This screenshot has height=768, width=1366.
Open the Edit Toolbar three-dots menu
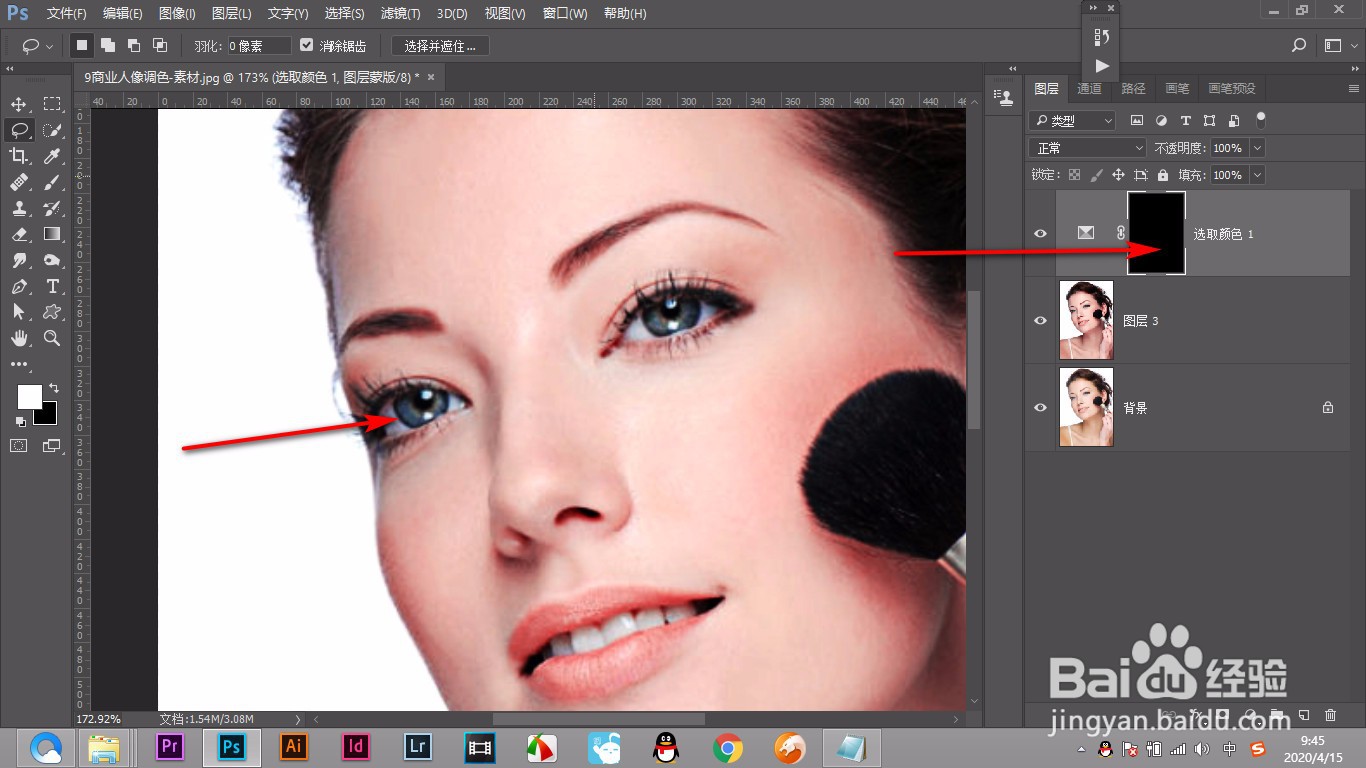(x=19, y=364)
